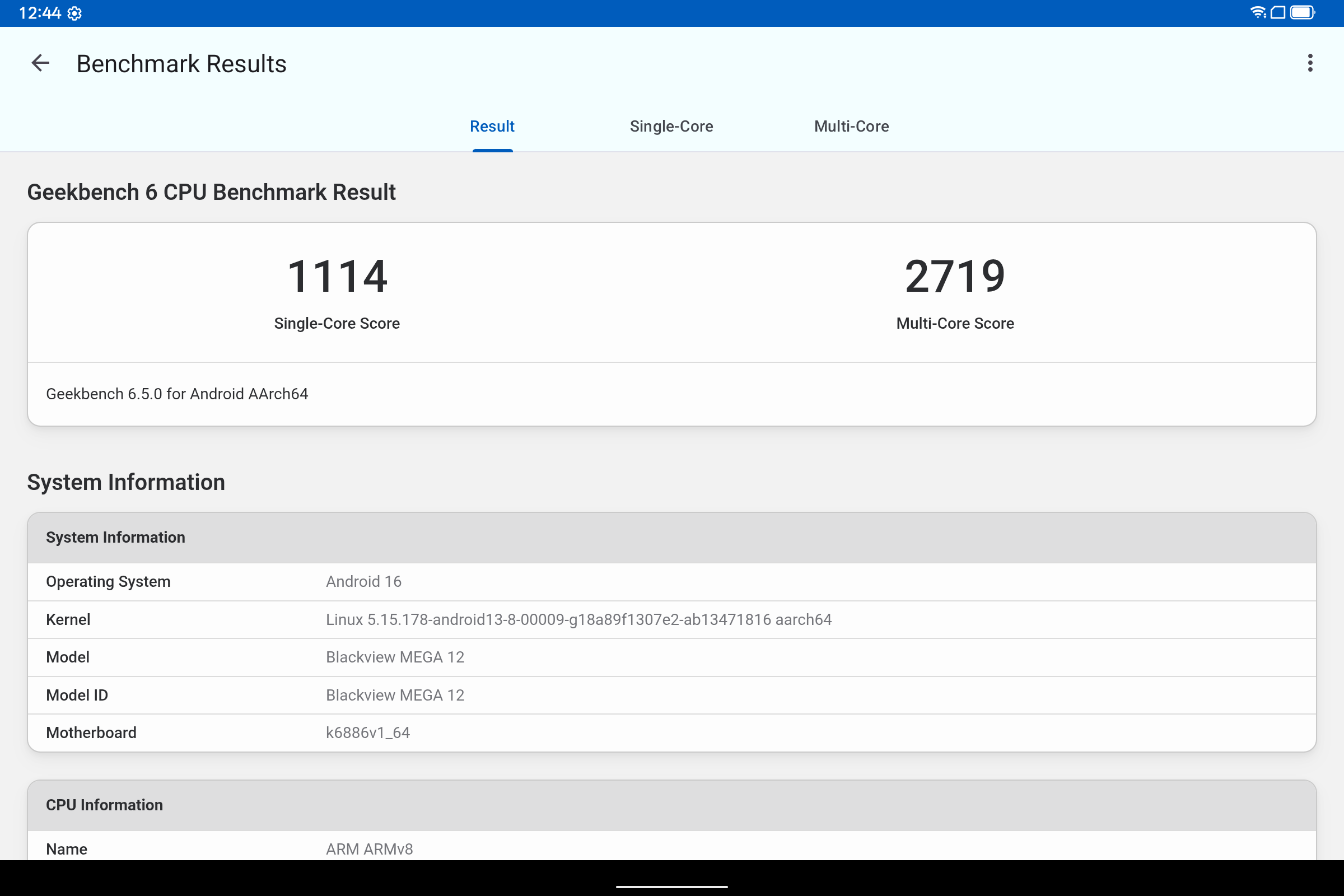This screenshot has width=1344, height=896.
Task: Tap the CPU Information section header
Action: point(105,805)
